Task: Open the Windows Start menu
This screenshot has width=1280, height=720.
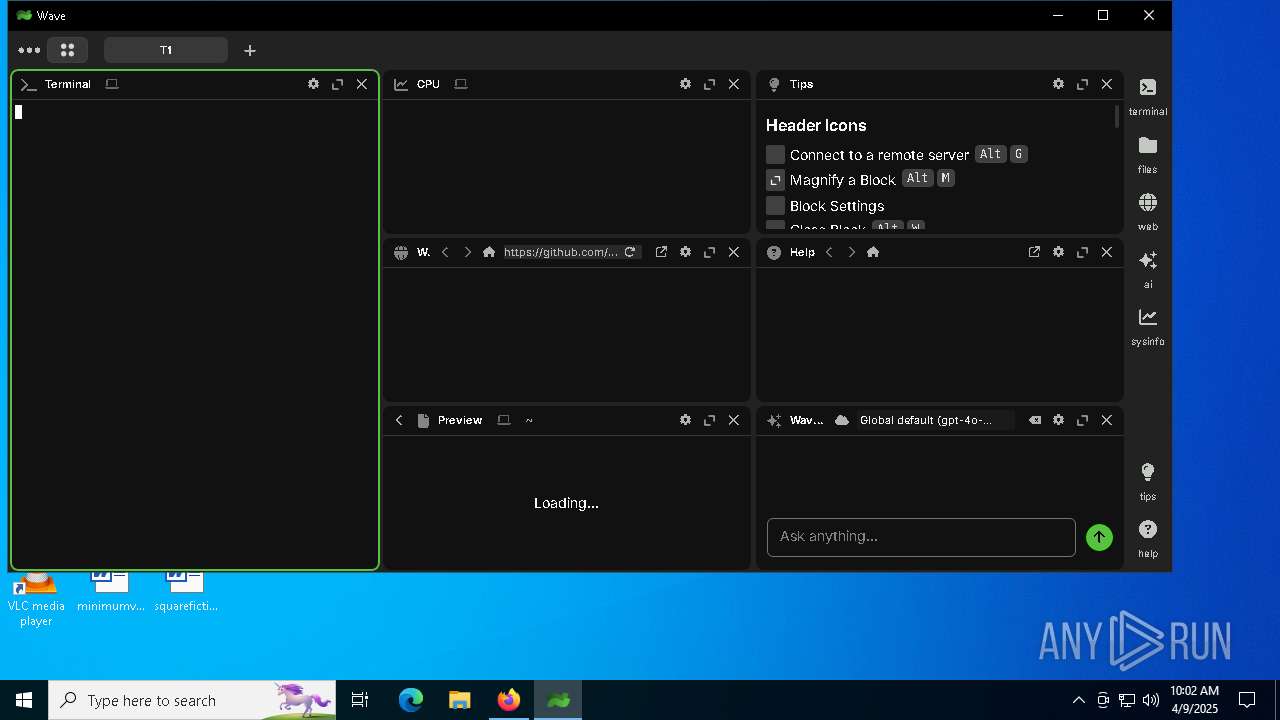Action: pyautogui.click(x=24, y=700)
